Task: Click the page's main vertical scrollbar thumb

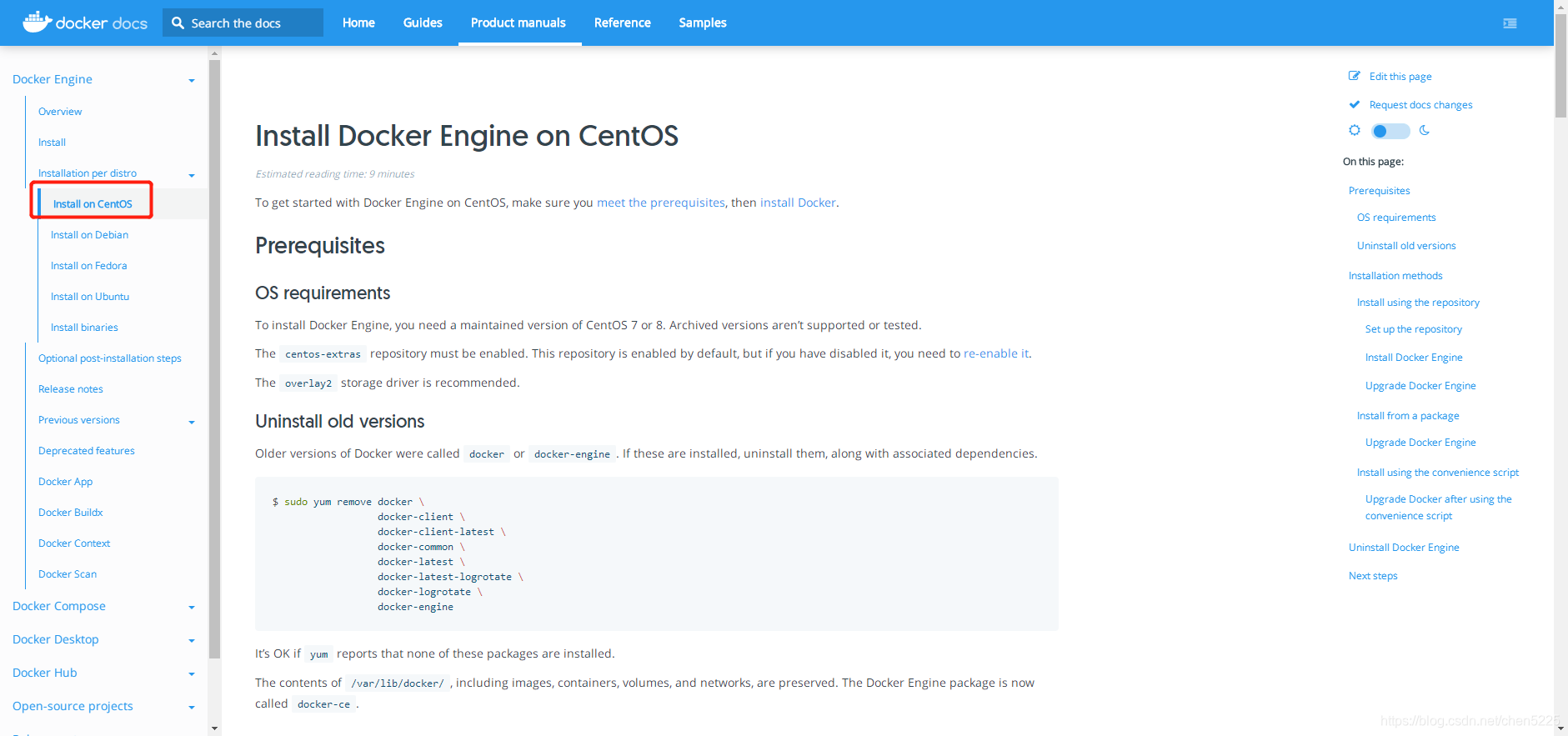Action: [1560, 67]
